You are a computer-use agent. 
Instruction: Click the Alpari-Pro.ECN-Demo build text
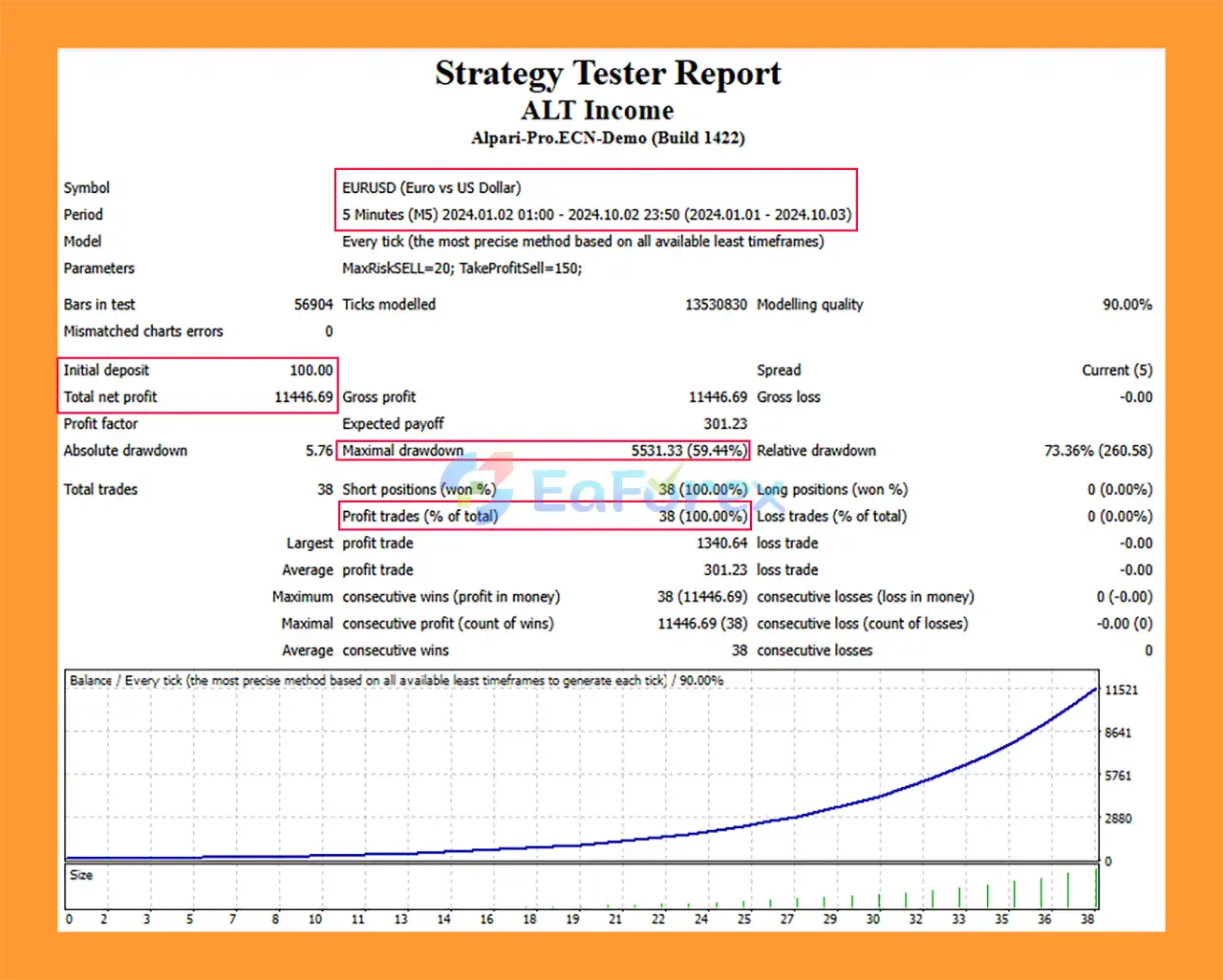coord(608,138)
